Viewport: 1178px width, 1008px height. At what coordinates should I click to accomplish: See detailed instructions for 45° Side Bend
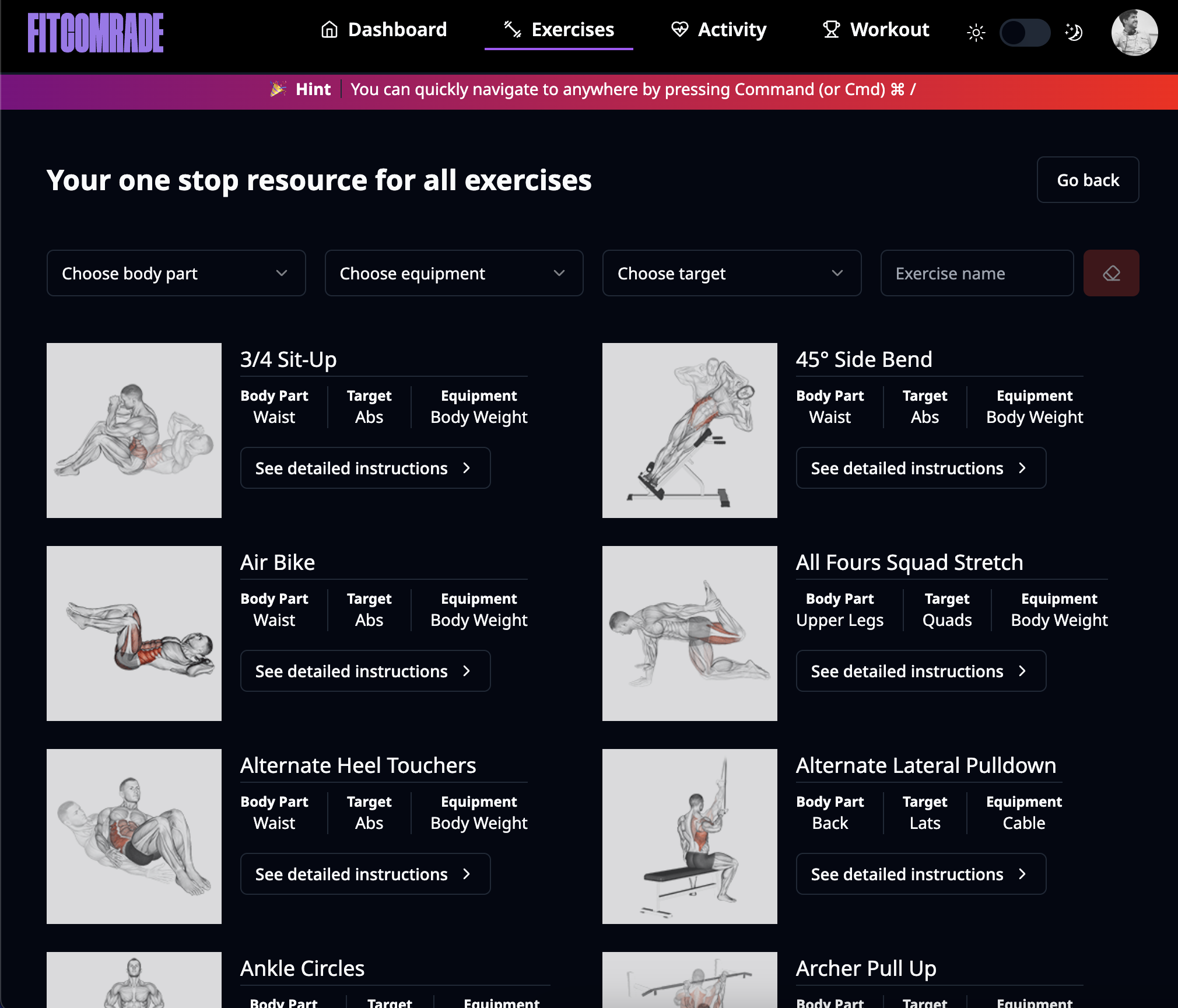point(921,468)
